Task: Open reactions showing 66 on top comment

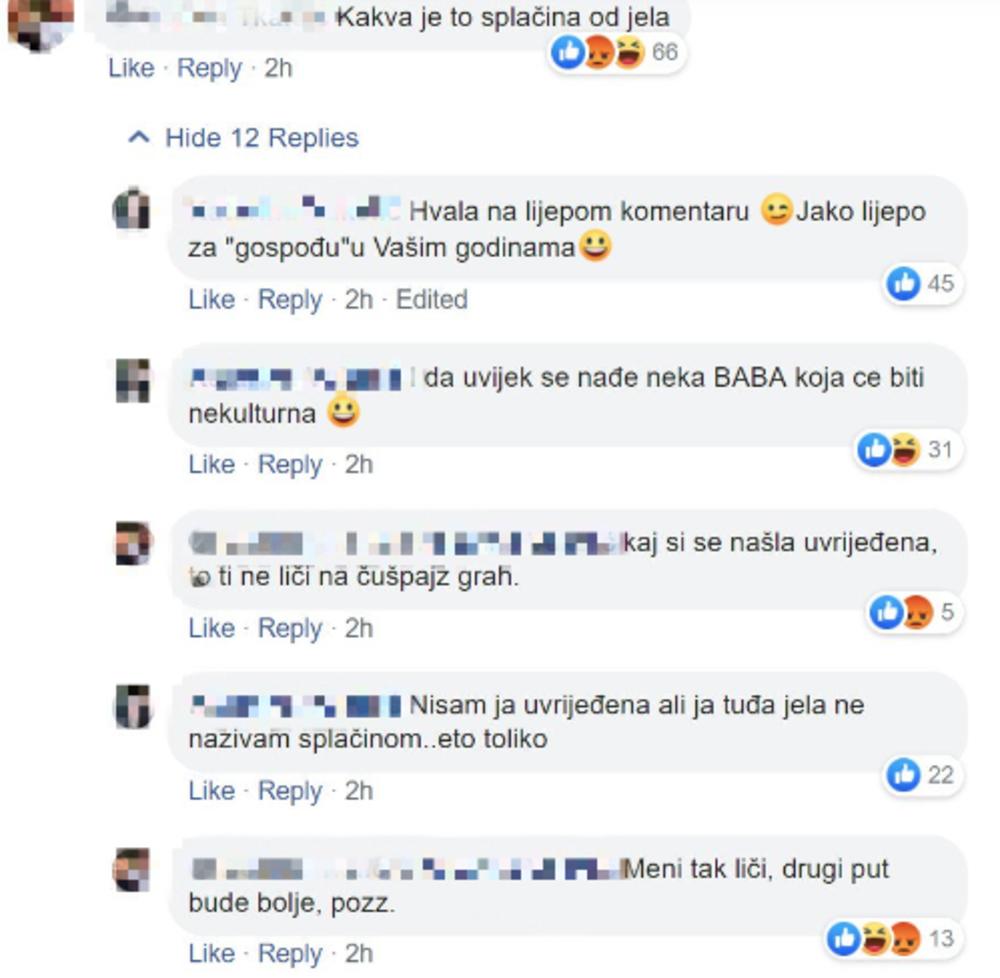Action: click(x=615, y=52)
